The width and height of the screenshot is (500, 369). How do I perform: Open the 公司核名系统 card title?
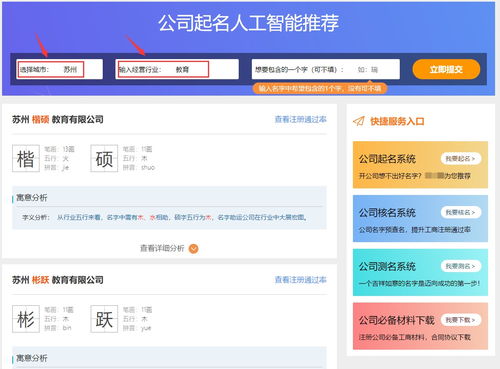(x=387, y=213)
